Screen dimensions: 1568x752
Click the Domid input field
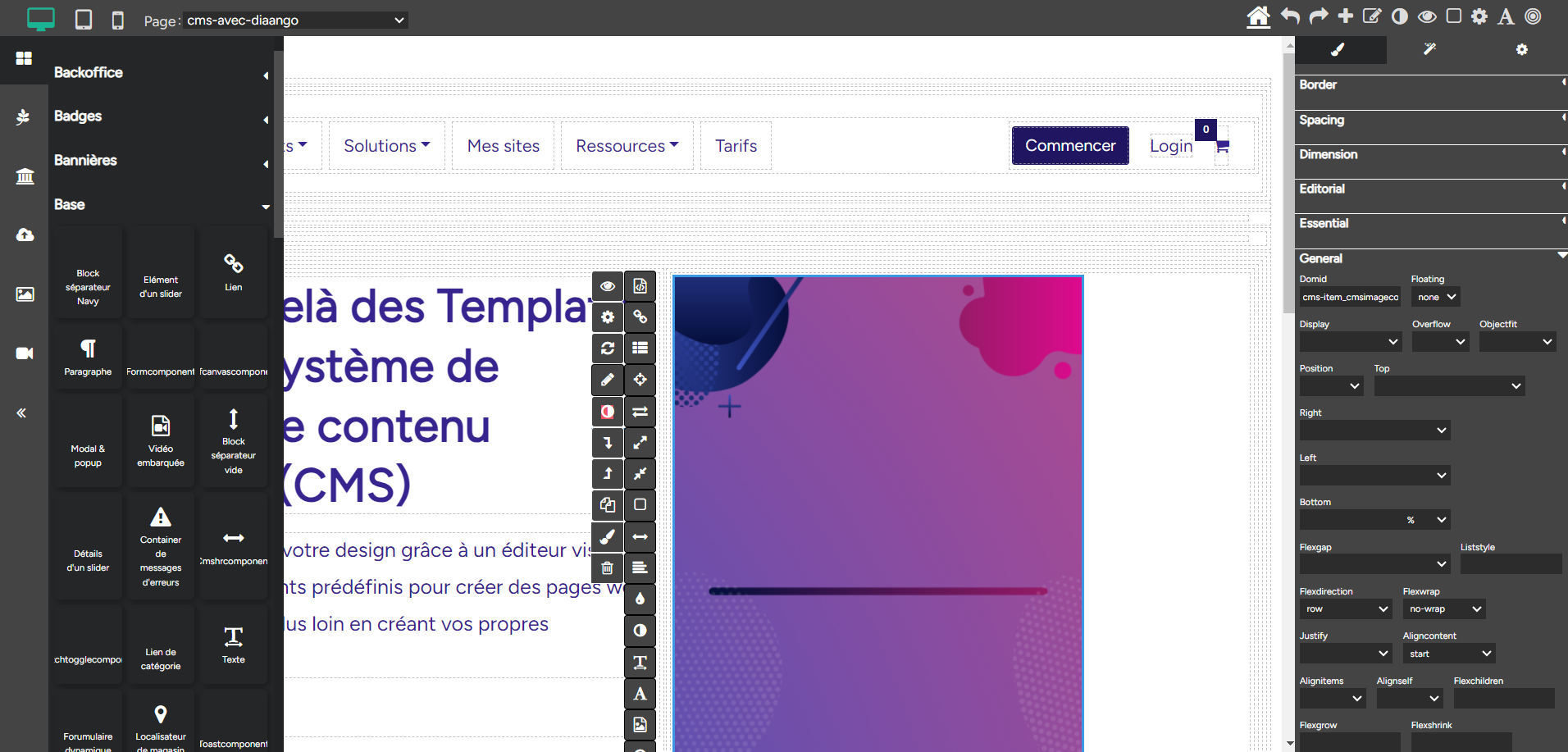(x=1350, y=297)
